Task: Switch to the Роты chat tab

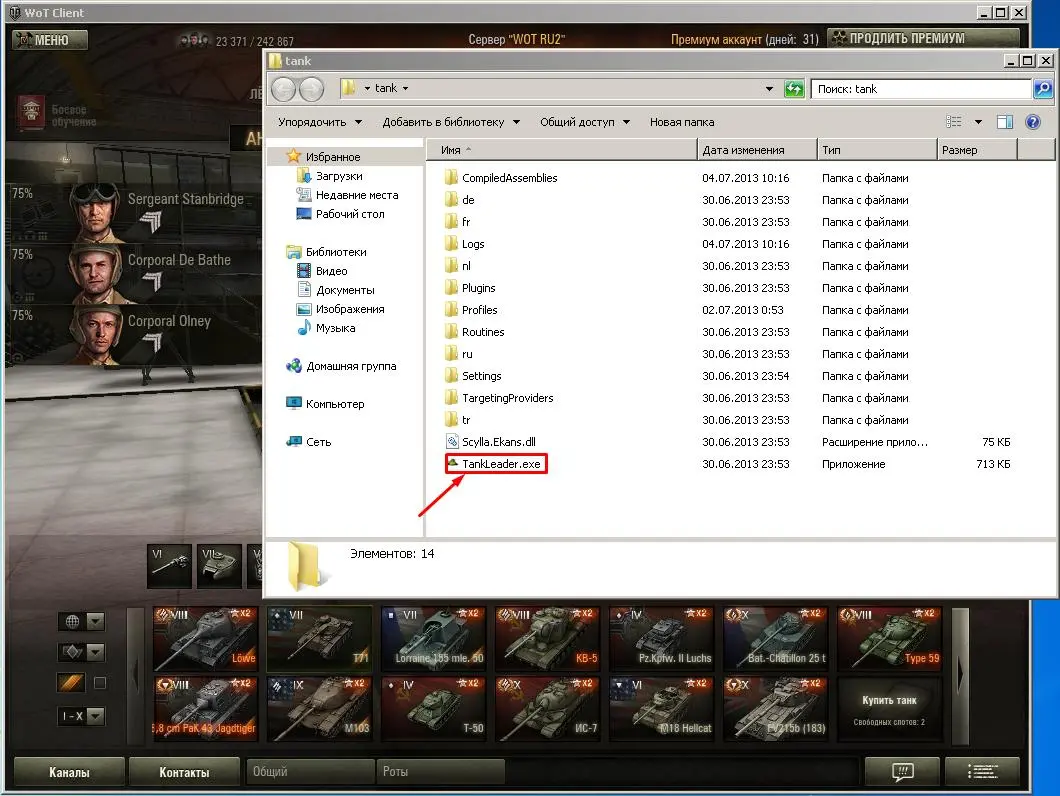Action: click(x=440, y=772)
